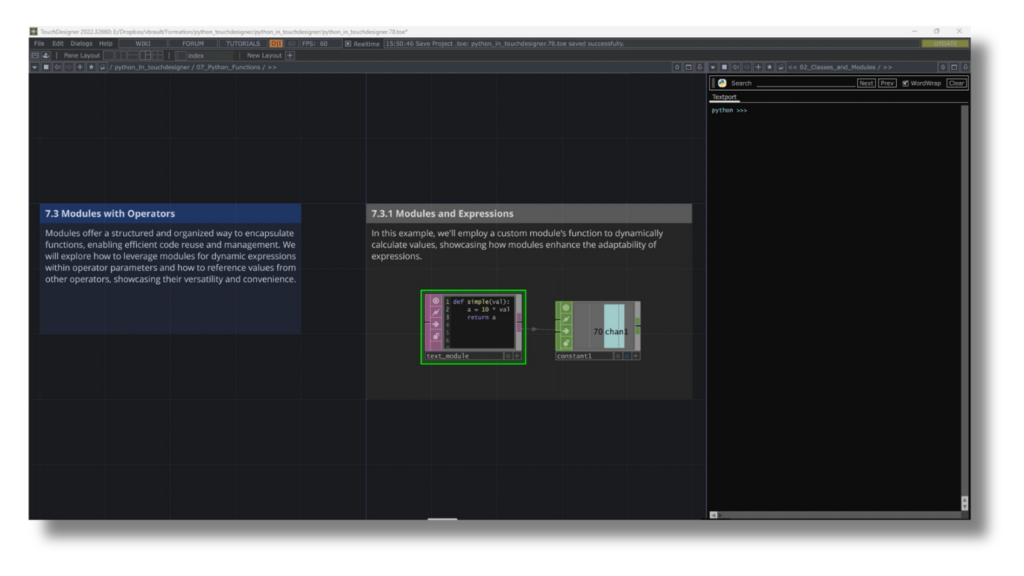Toggle the bypass flag on constant1
The image size is (1024, 576).
566,319
